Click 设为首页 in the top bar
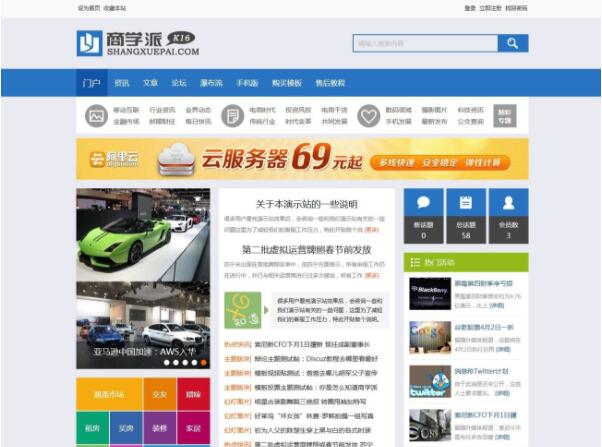This screenshot has height=447, width=602. [x=89, y=8]
